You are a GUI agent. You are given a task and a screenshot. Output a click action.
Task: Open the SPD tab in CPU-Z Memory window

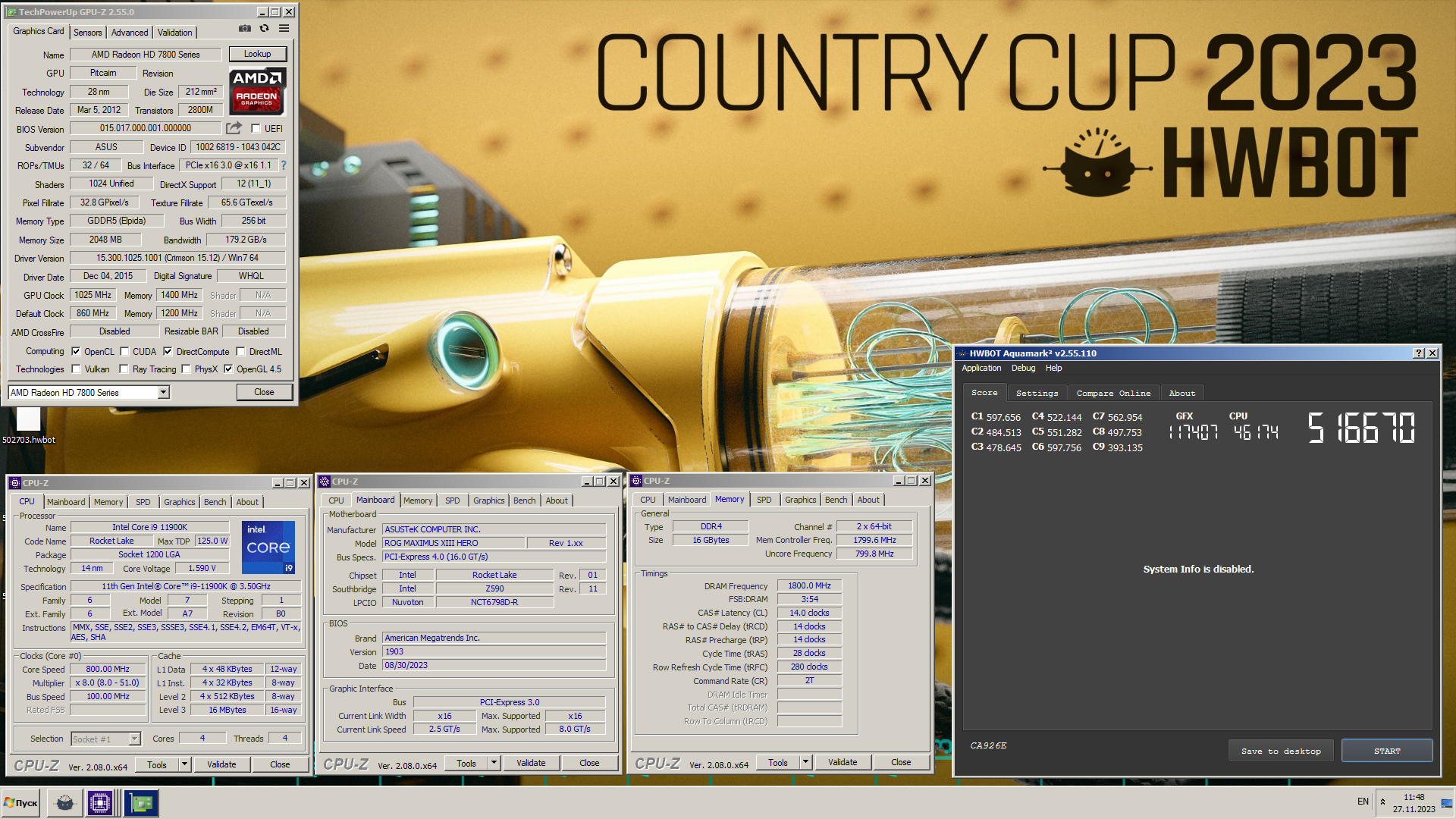point(764,500)
